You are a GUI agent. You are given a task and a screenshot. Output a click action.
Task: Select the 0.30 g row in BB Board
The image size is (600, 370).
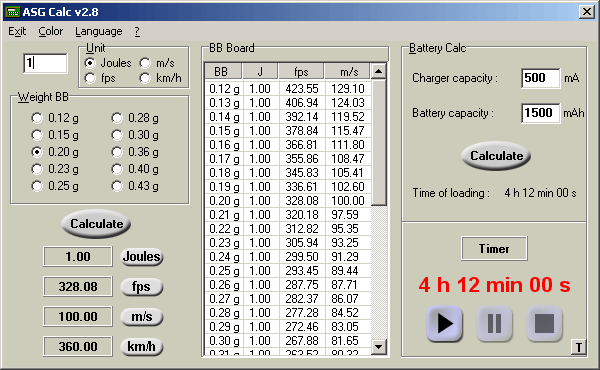coord(288,341)
